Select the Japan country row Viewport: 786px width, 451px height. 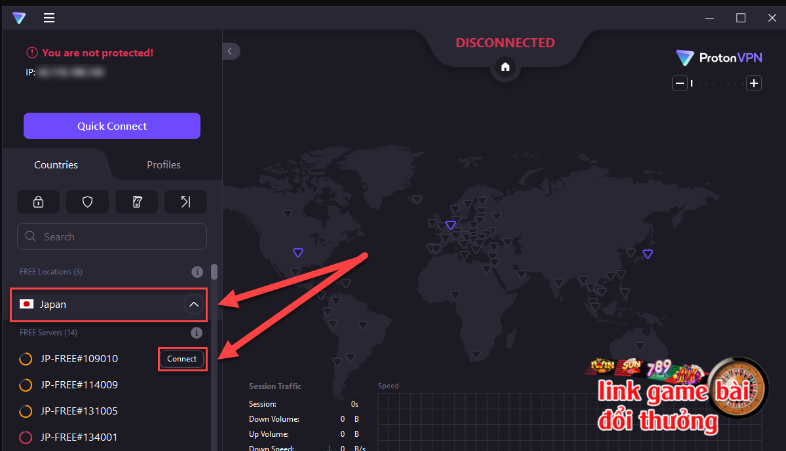click(109, 304)
